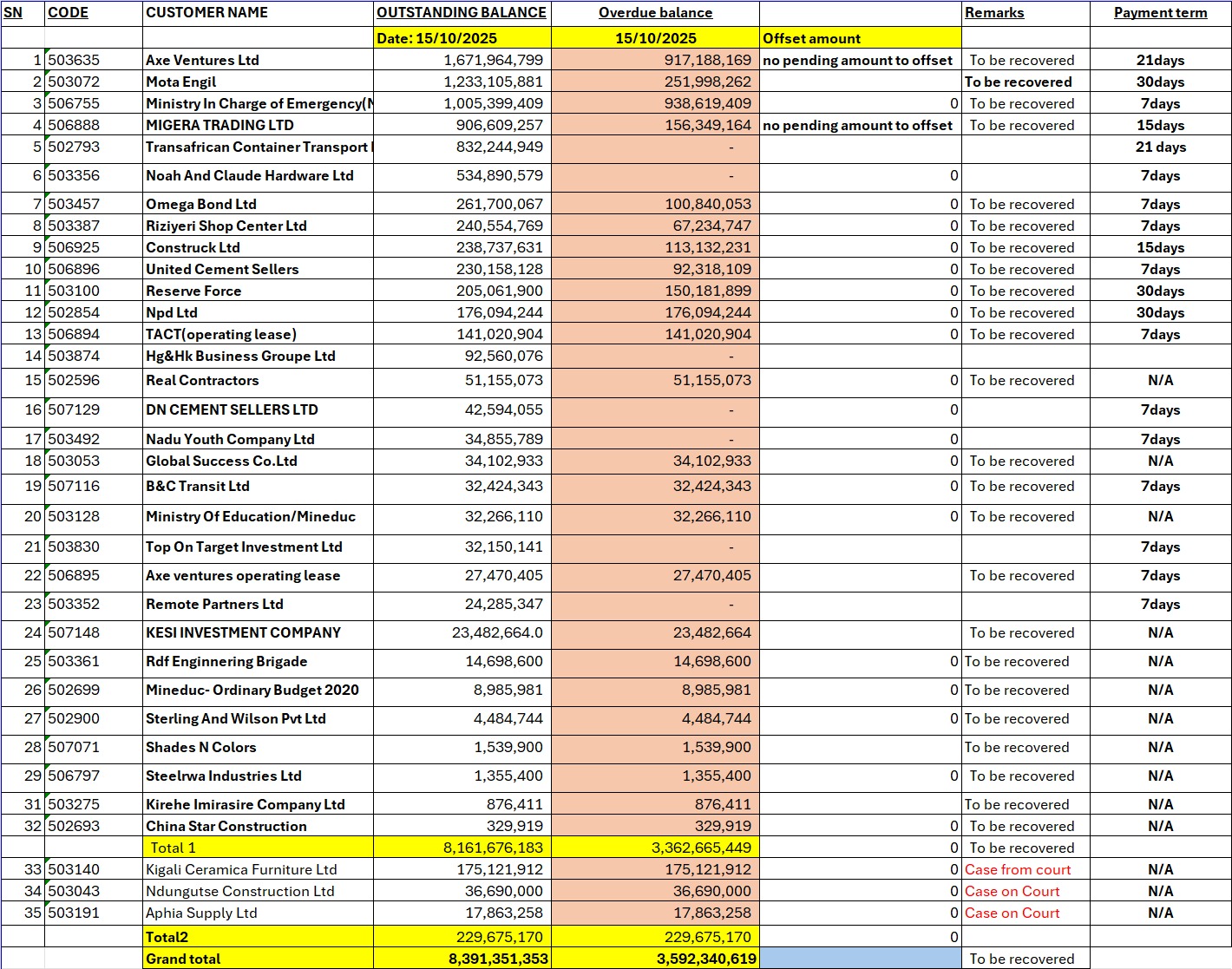Select the blue shaded cell in Grand total row
Viewport: 1232px width, 969px height.
point(860,959)
